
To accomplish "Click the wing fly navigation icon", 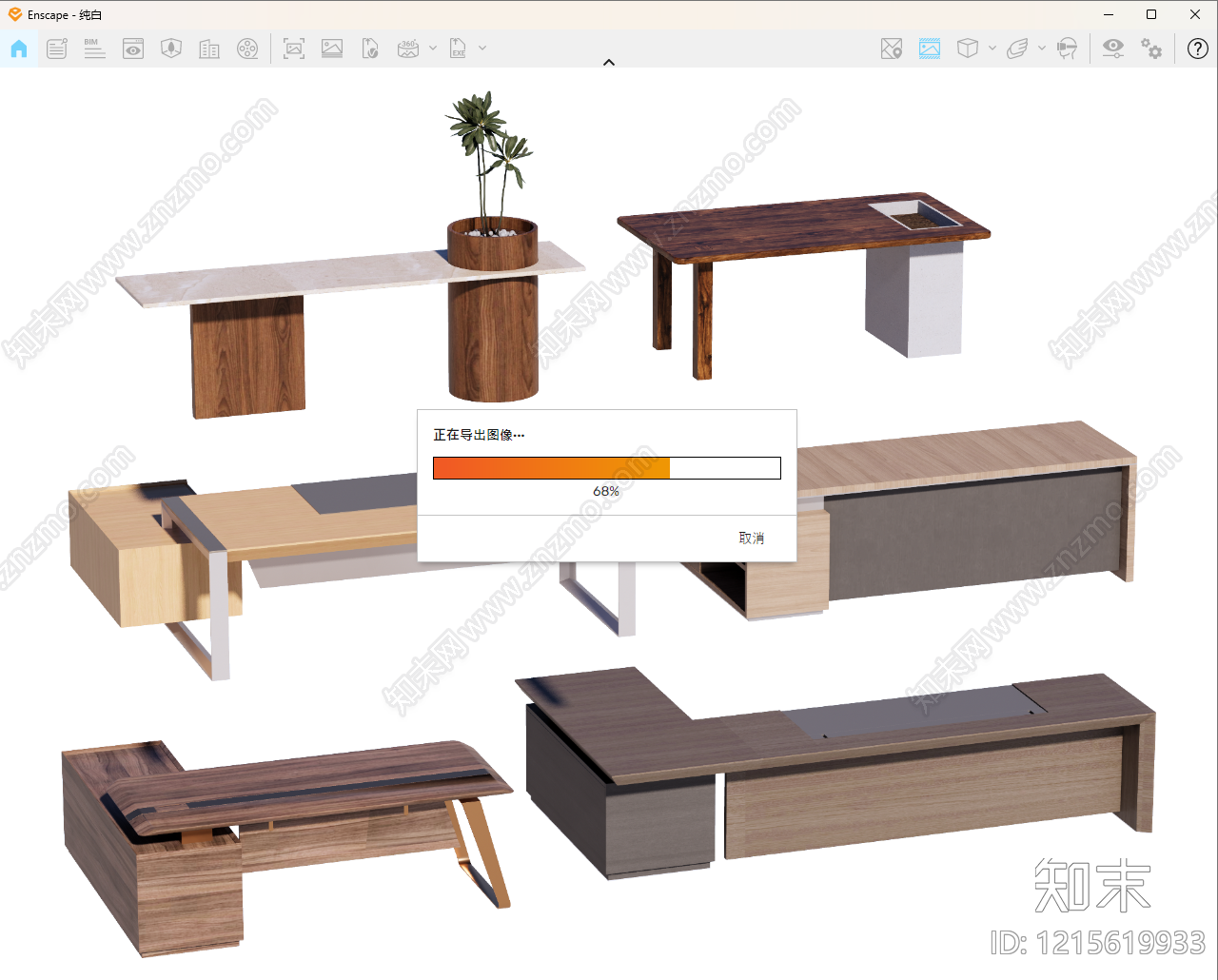I will pos(1017,49).
